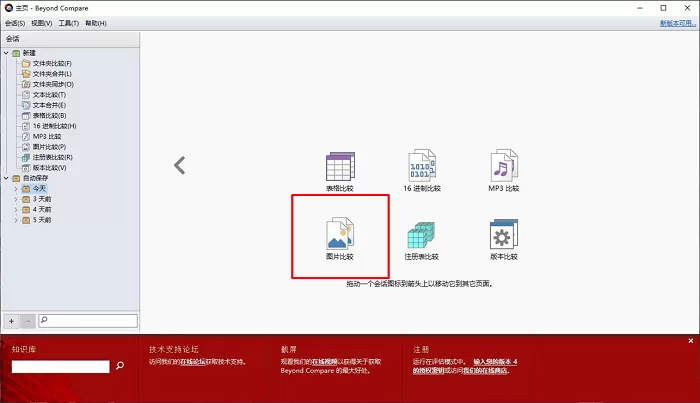This screenshot has height=403, width=700.
Task: Click the minus button to remove session
Action: tap(28, 321)
